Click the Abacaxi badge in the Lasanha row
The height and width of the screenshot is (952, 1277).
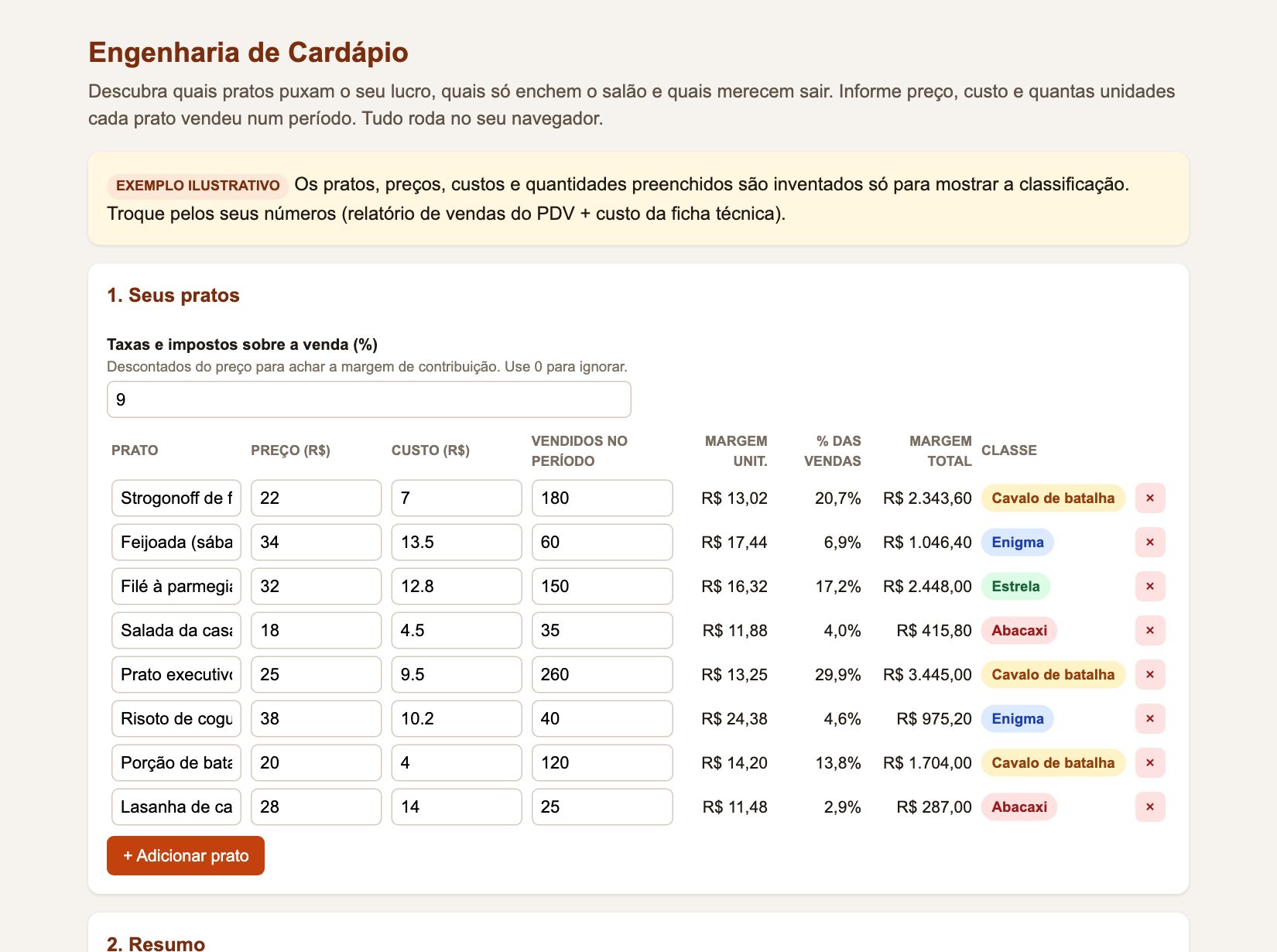(x=1019, y=806)
